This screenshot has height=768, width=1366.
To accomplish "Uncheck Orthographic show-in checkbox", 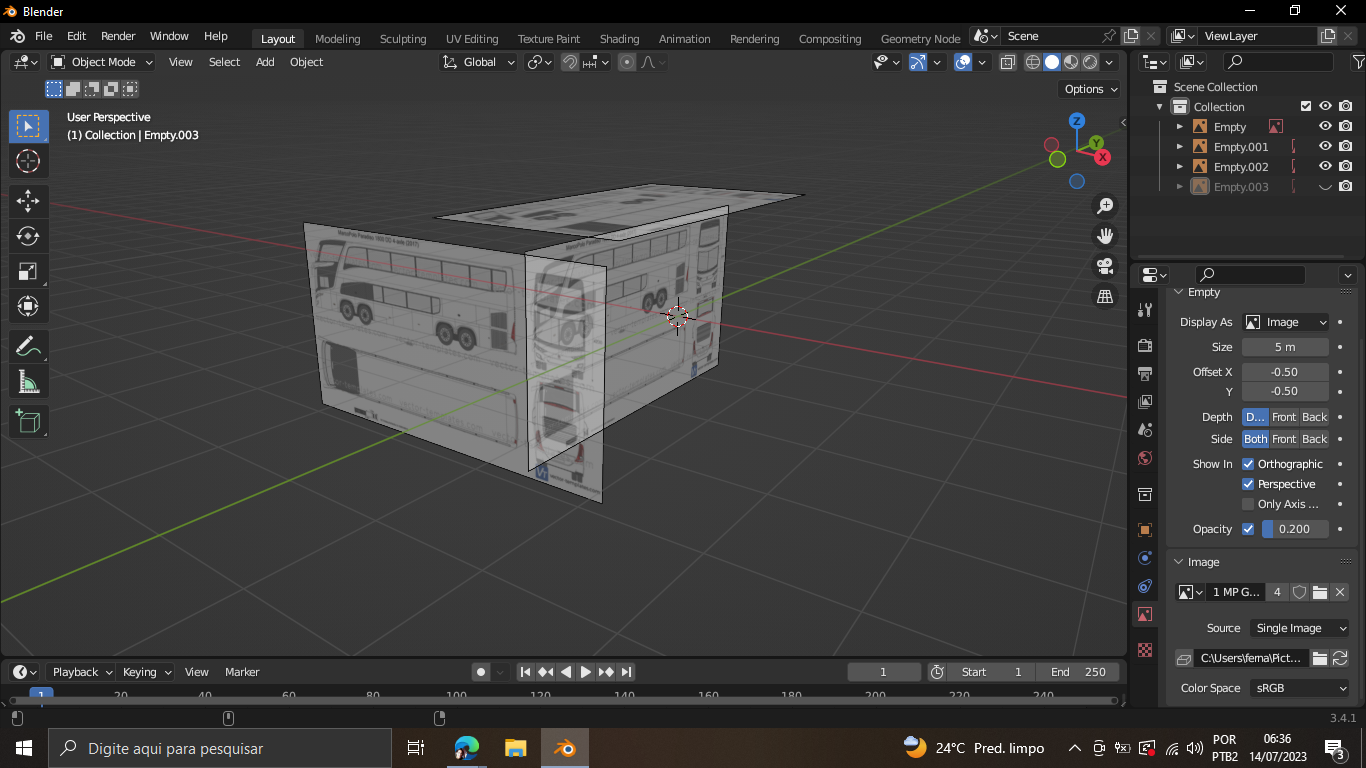I will pos(1248,464).
